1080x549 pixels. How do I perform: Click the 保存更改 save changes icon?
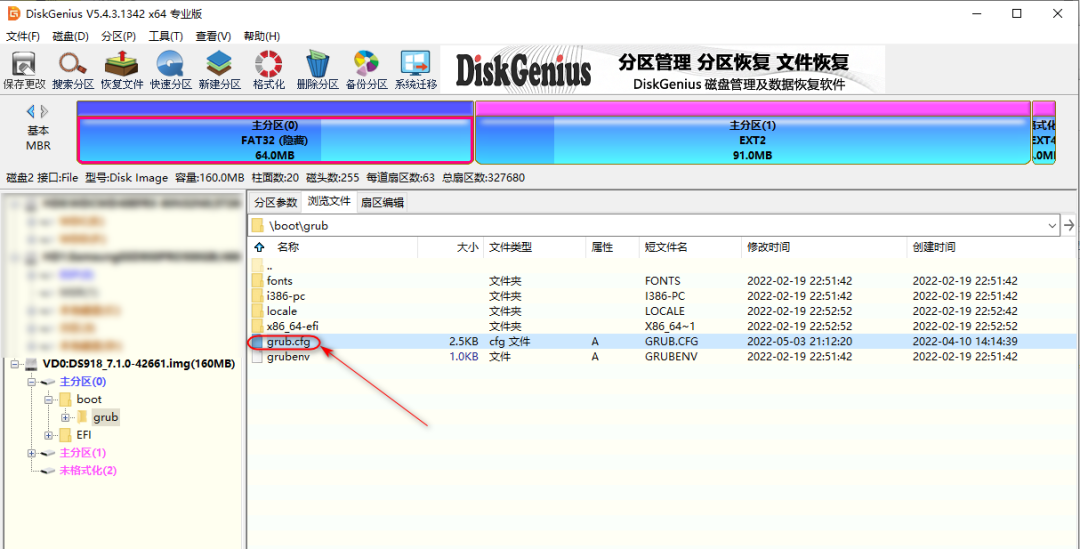coord(24,70)
